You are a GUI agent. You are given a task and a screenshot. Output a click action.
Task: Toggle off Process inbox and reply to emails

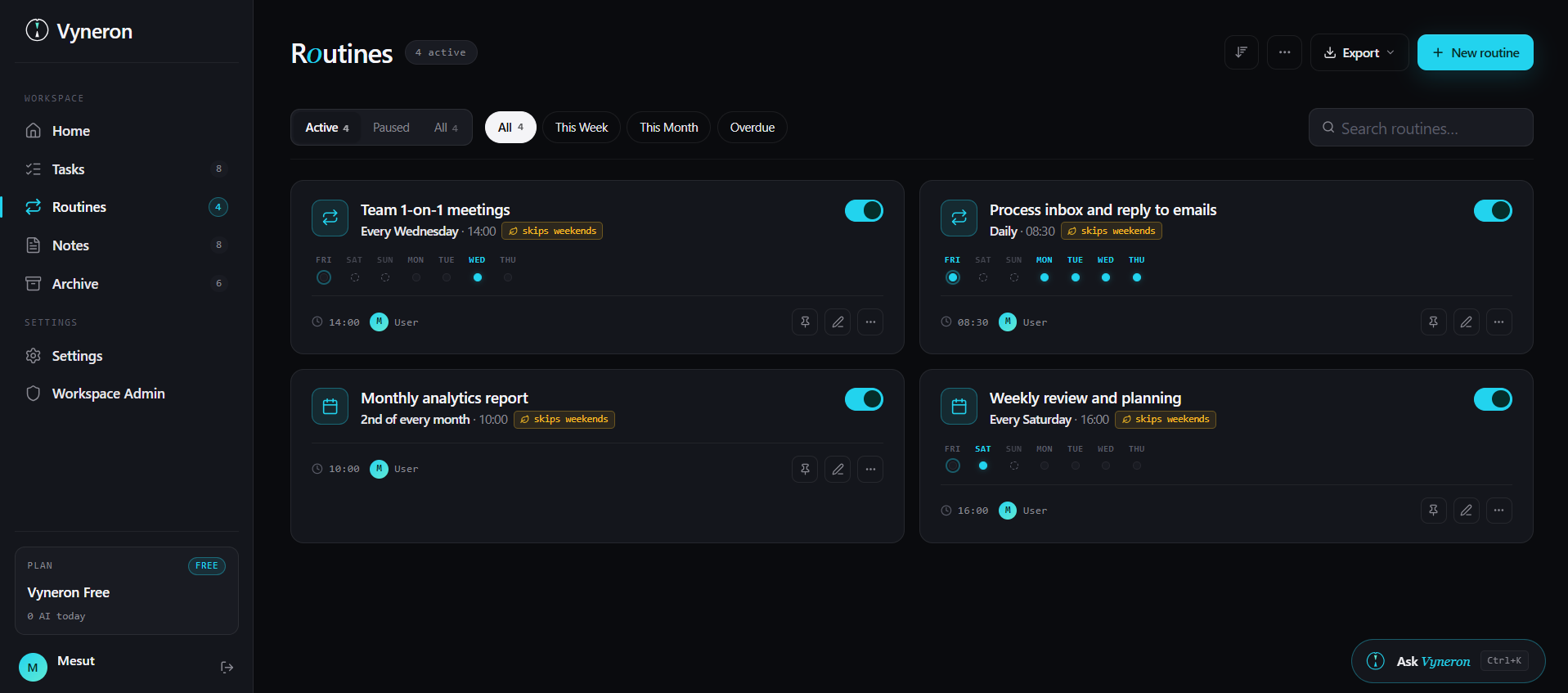(1493, 210)
